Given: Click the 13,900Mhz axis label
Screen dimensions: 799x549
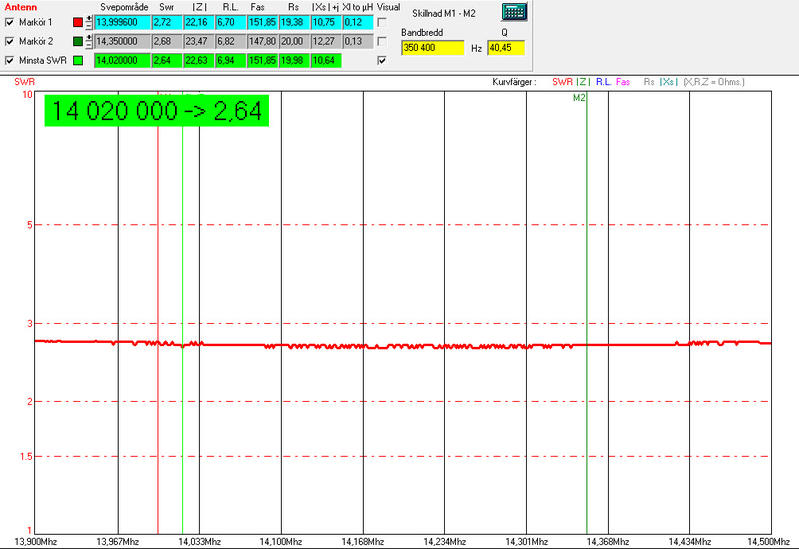Looking at the screenshot, I should click(36, 541).
